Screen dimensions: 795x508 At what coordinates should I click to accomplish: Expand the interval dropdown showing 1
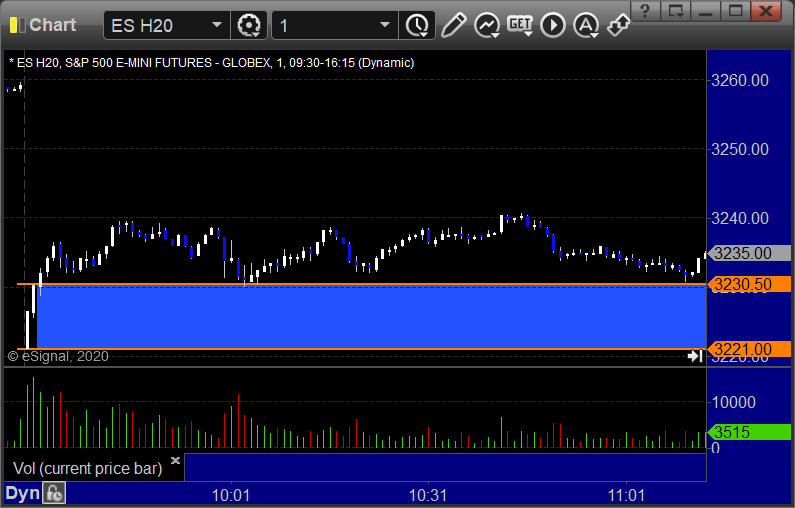[385, 25]
